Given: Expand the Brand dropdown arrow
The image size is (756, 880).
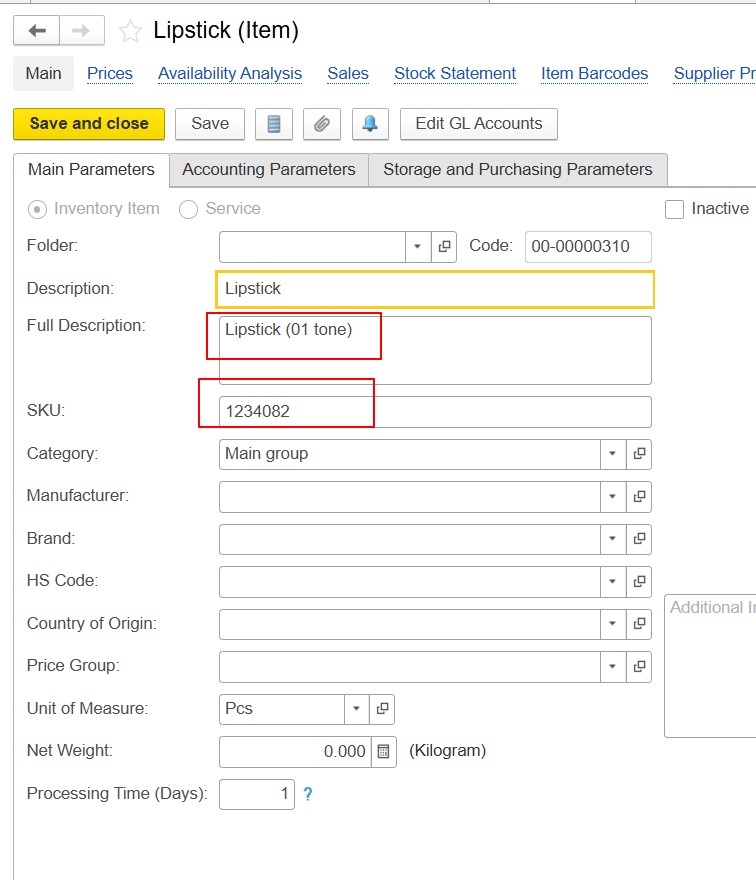Looking at the screenshot, I should [x=612, y=539].
